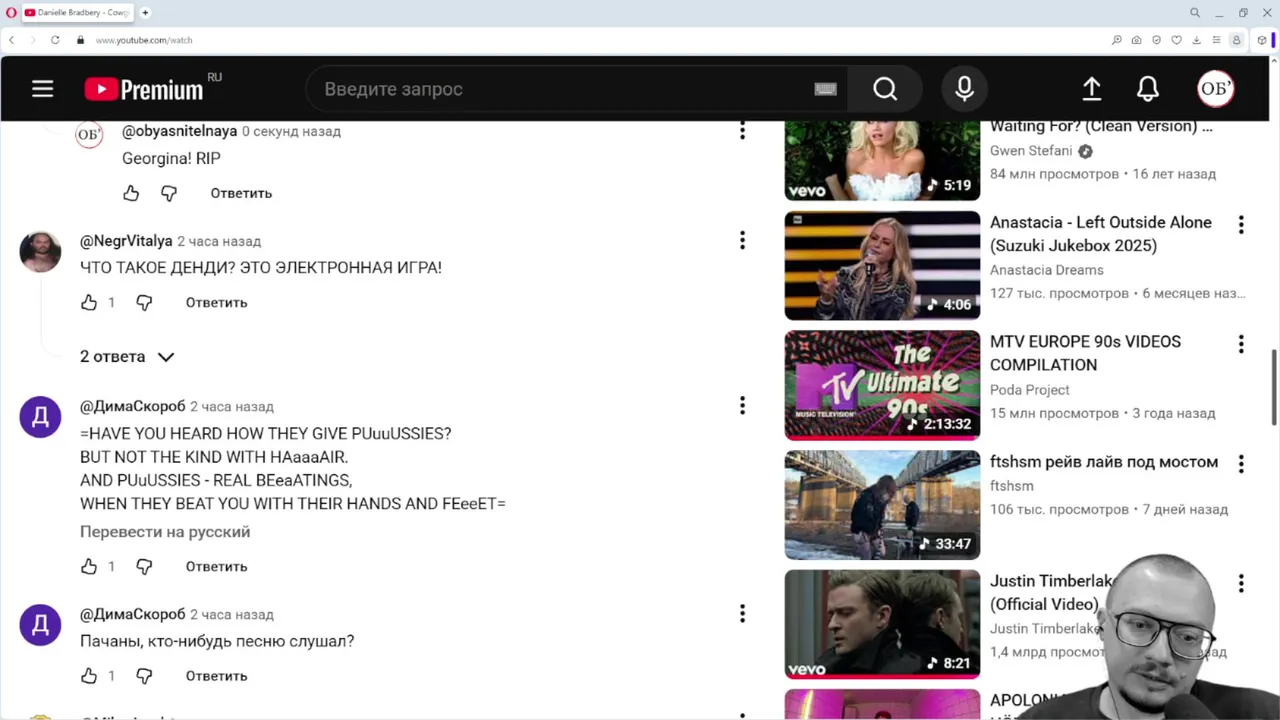The width and height of the screenshot is (1280, 720).
Task: Reload the current page
Action: 55,40
